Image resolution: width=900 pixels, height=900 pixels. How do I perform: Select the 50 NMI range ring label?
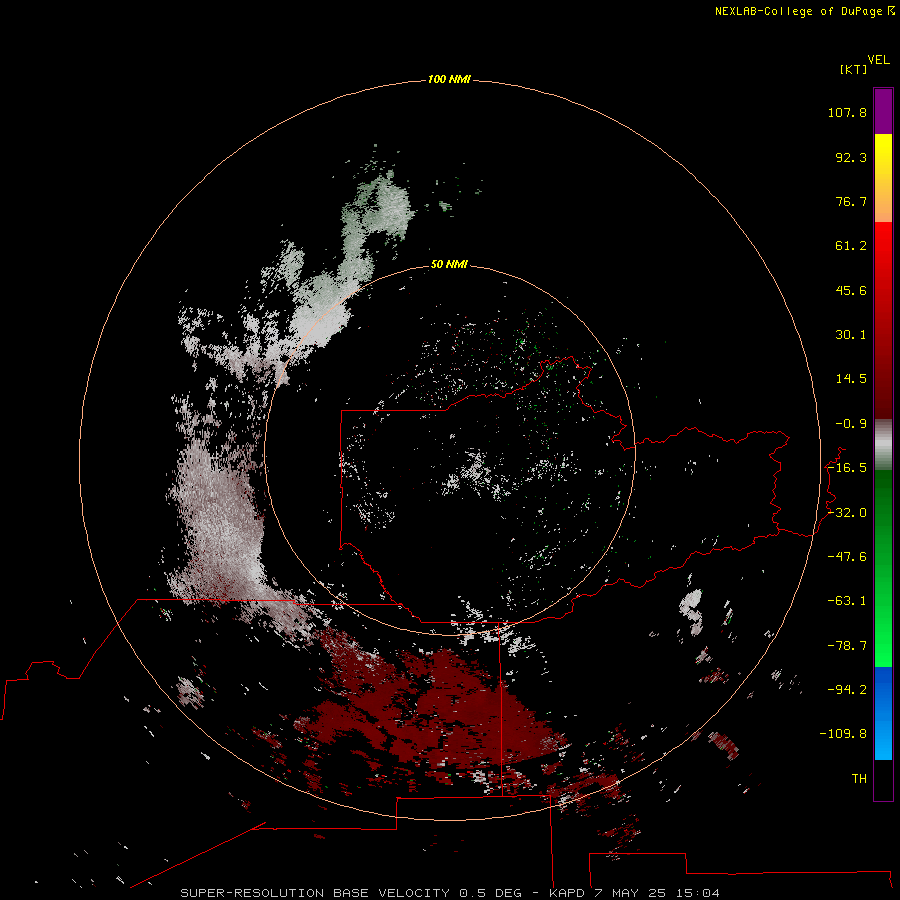(x=449, y=264)
